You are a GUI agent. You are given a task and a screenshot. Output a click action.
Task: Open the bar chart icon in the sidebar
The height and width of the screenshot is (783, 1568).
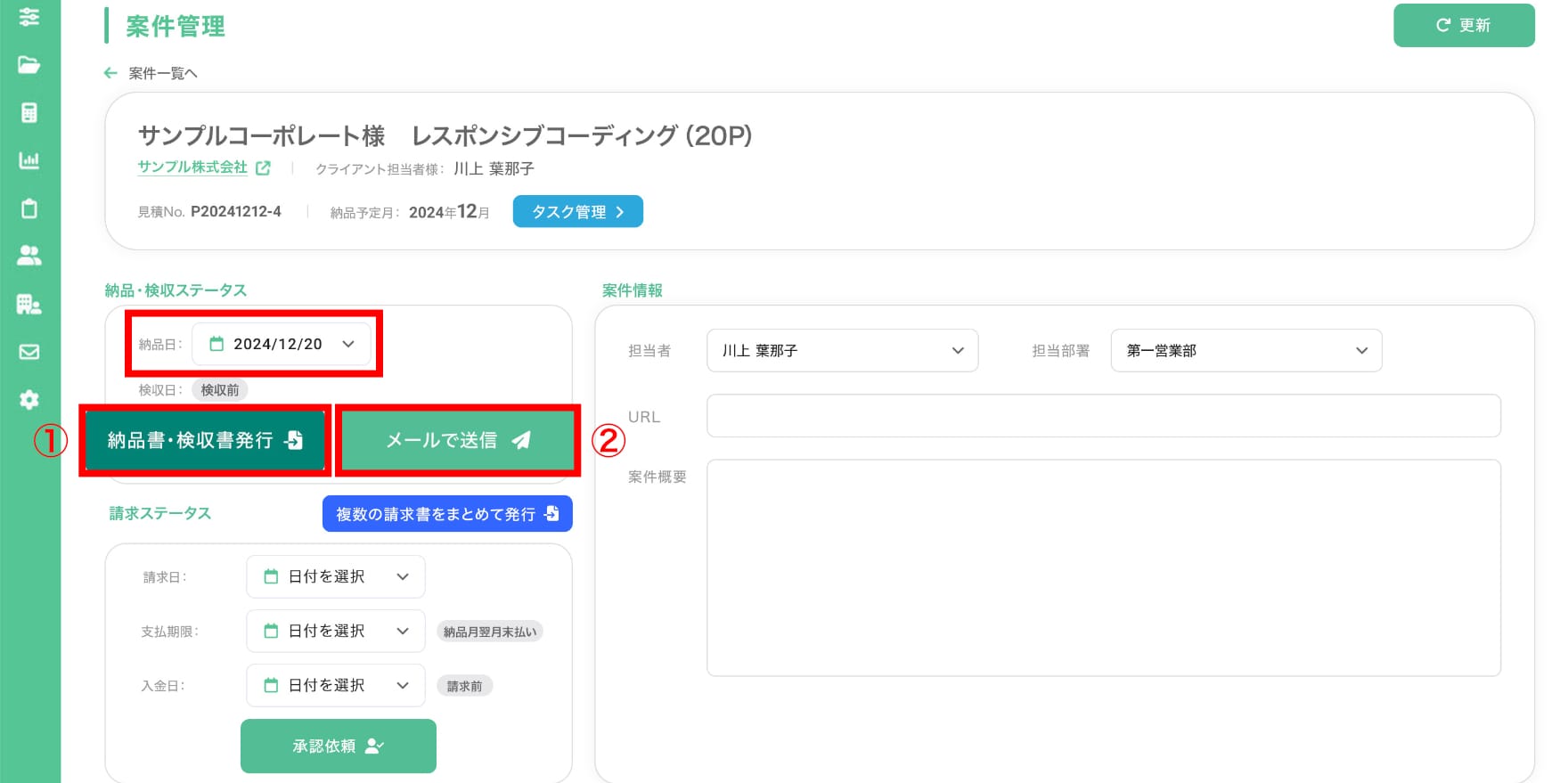[29, 160]
